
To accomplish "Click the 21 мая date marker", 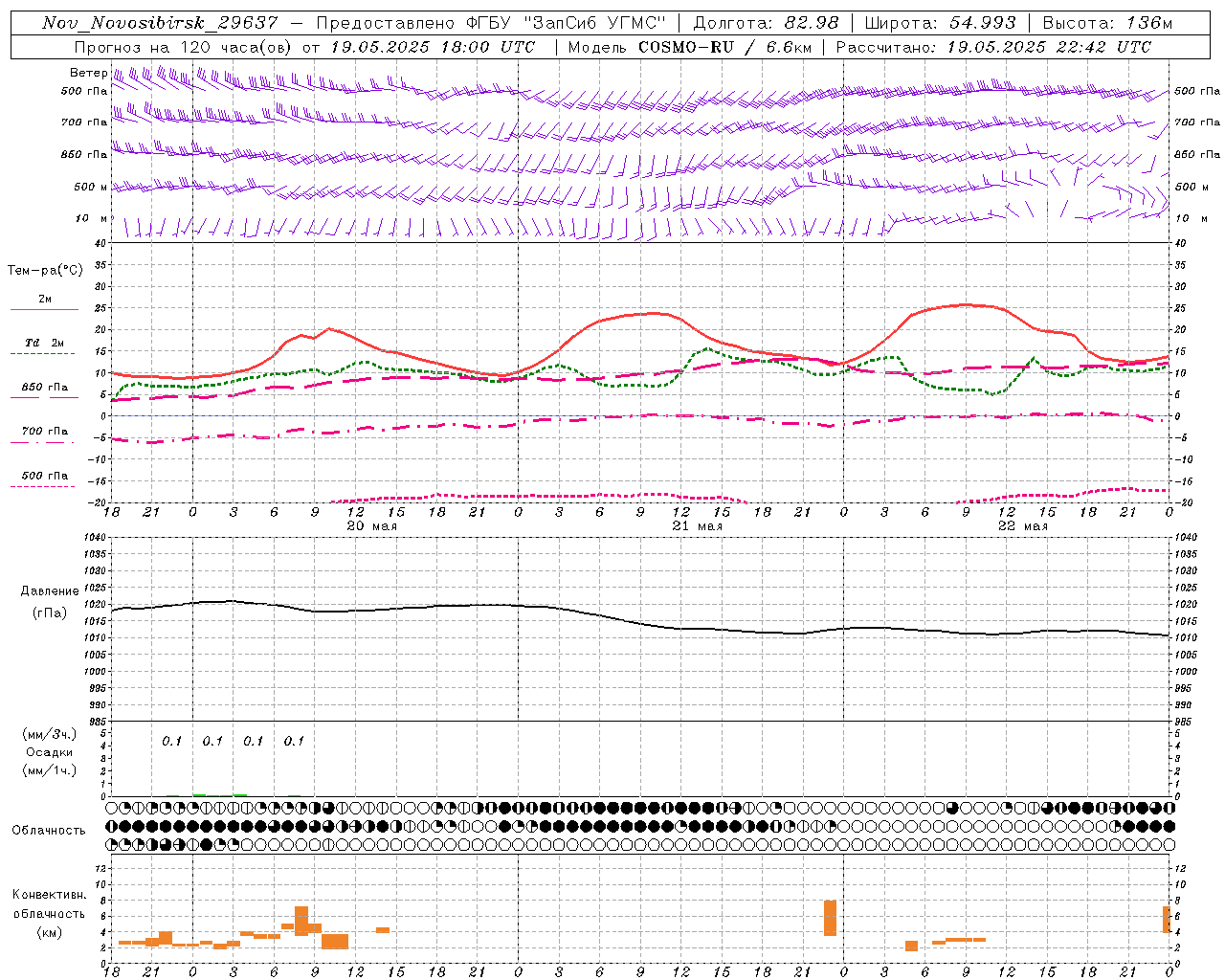I will (x=697, y=526).
